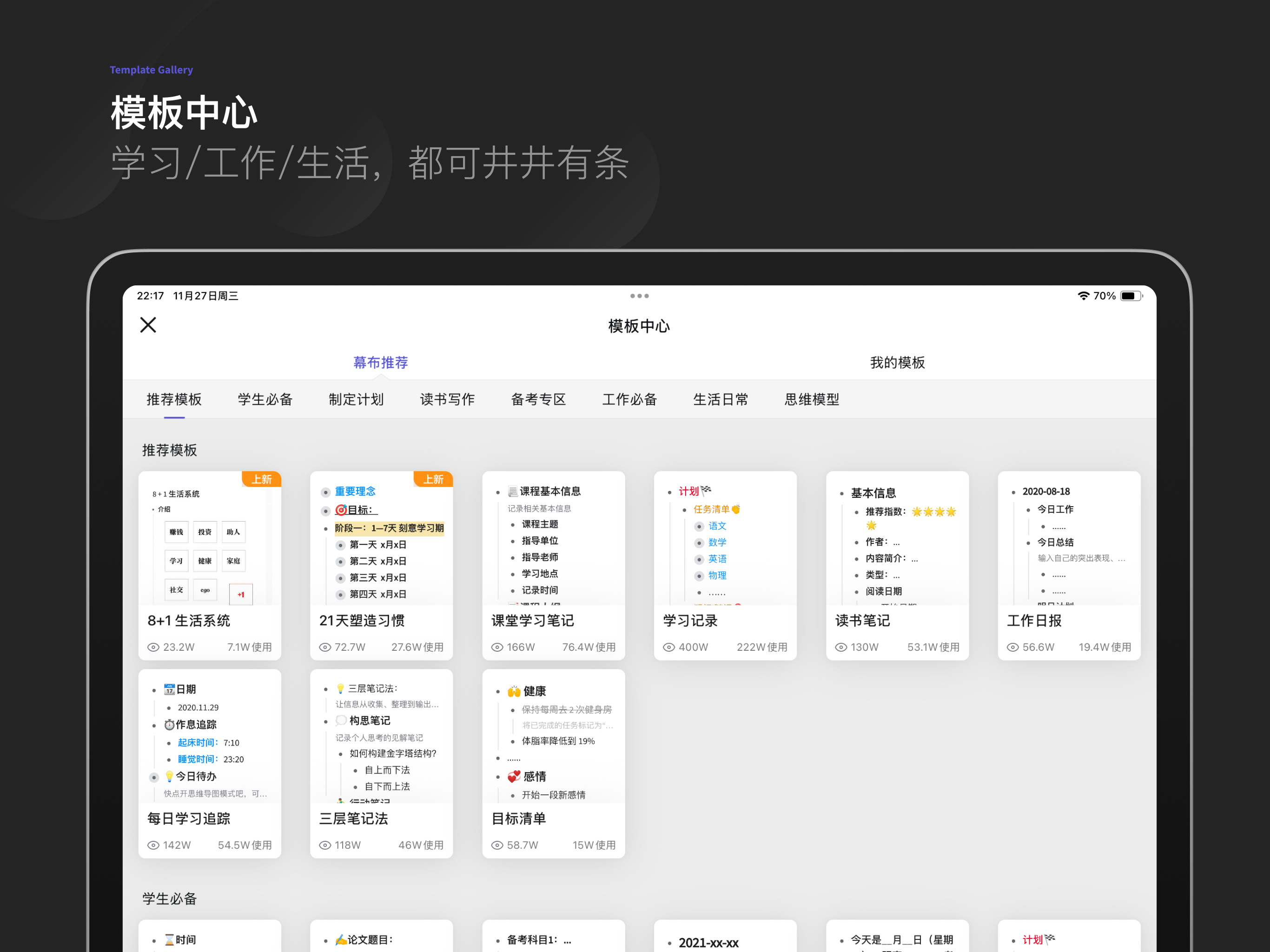Click 54.5W 使用 usage count
1270x952 pixels.
pos(245,845)
